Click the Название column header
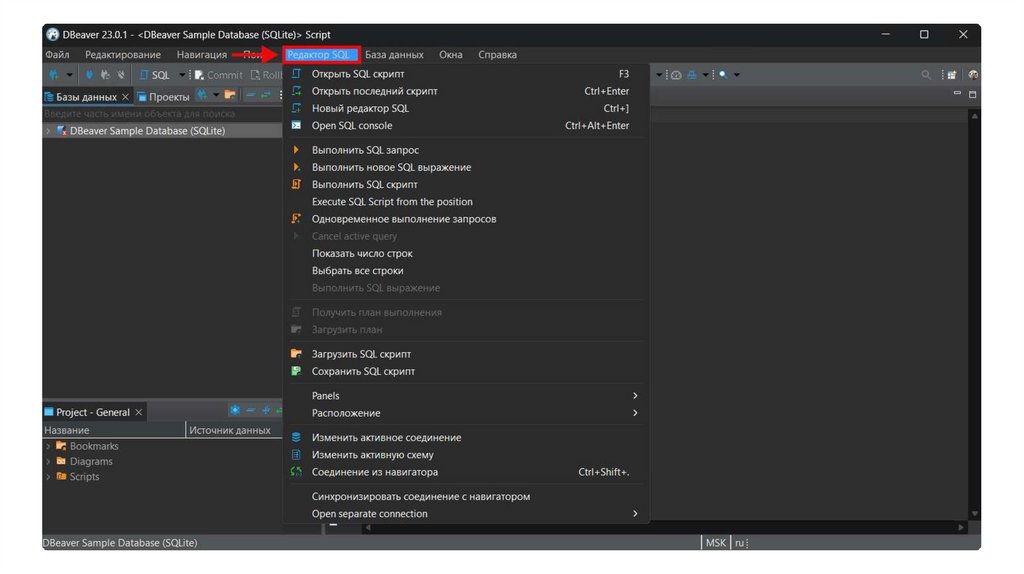This screenshot has width=1024, height=574. (x=114, y=430)
